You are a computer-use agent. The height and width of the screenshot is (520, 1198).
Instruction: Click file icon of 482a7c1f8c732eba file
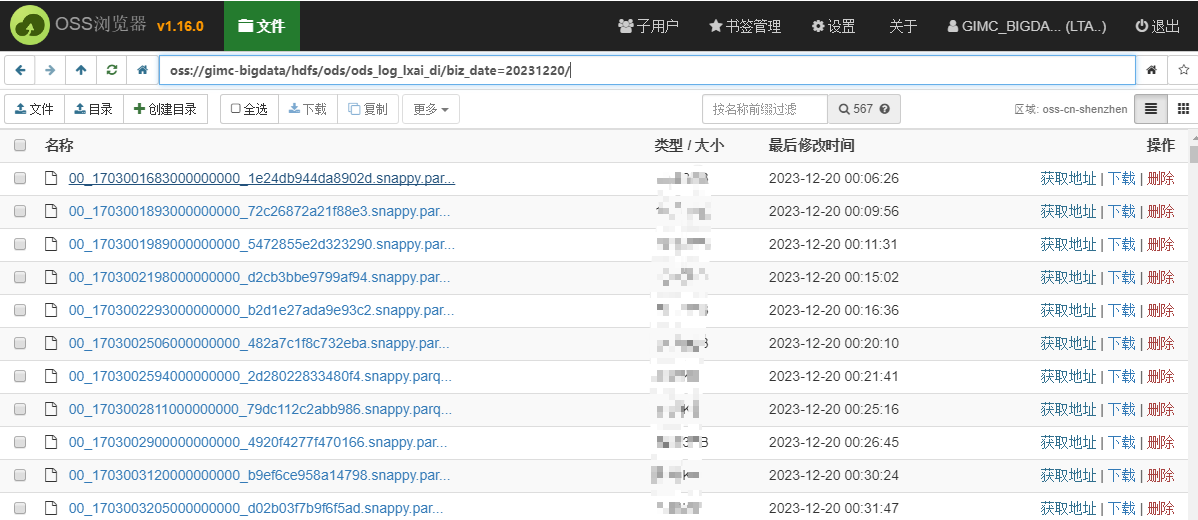click(x=51, y=343)
